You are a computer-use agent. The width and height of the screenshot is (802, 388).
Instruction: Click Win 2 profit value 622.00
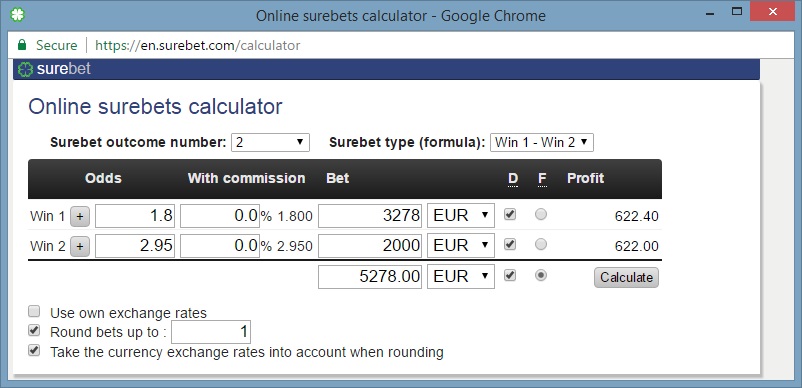636,246
